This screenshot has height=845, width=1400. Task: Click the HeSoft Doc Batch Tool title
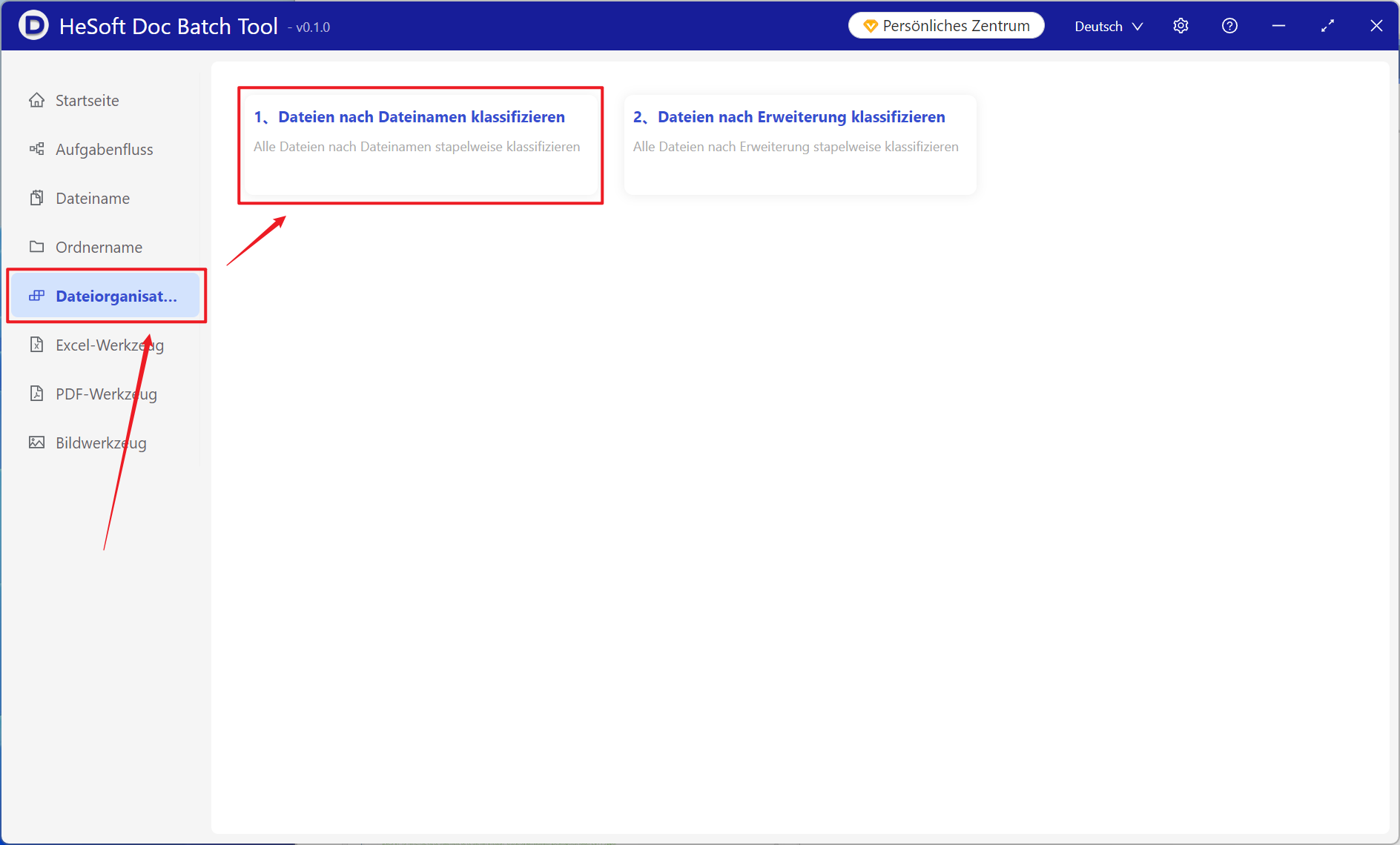(168, 26)
